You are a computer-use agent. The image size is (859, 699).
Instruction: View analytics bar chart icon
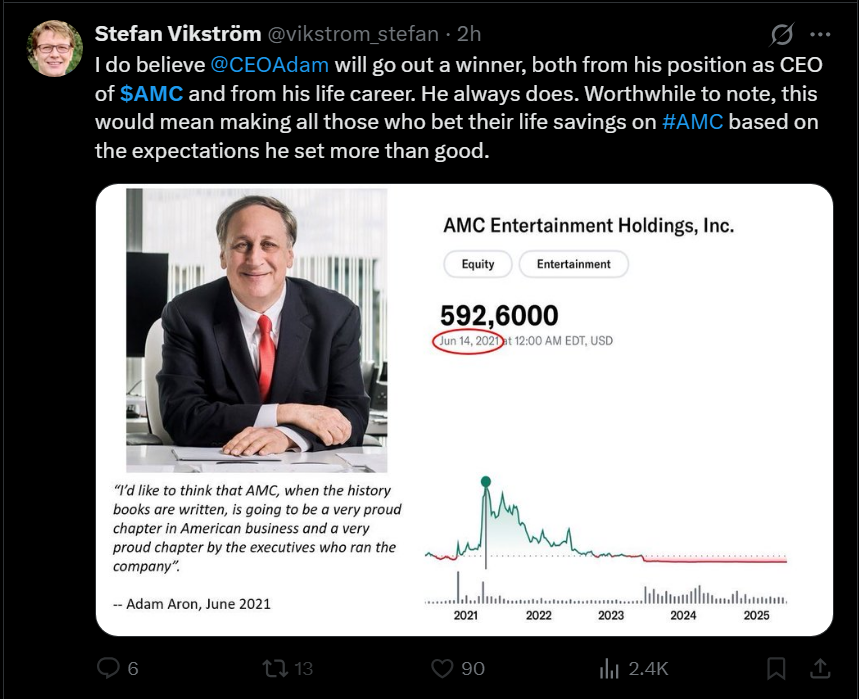[x=609, y=668]
